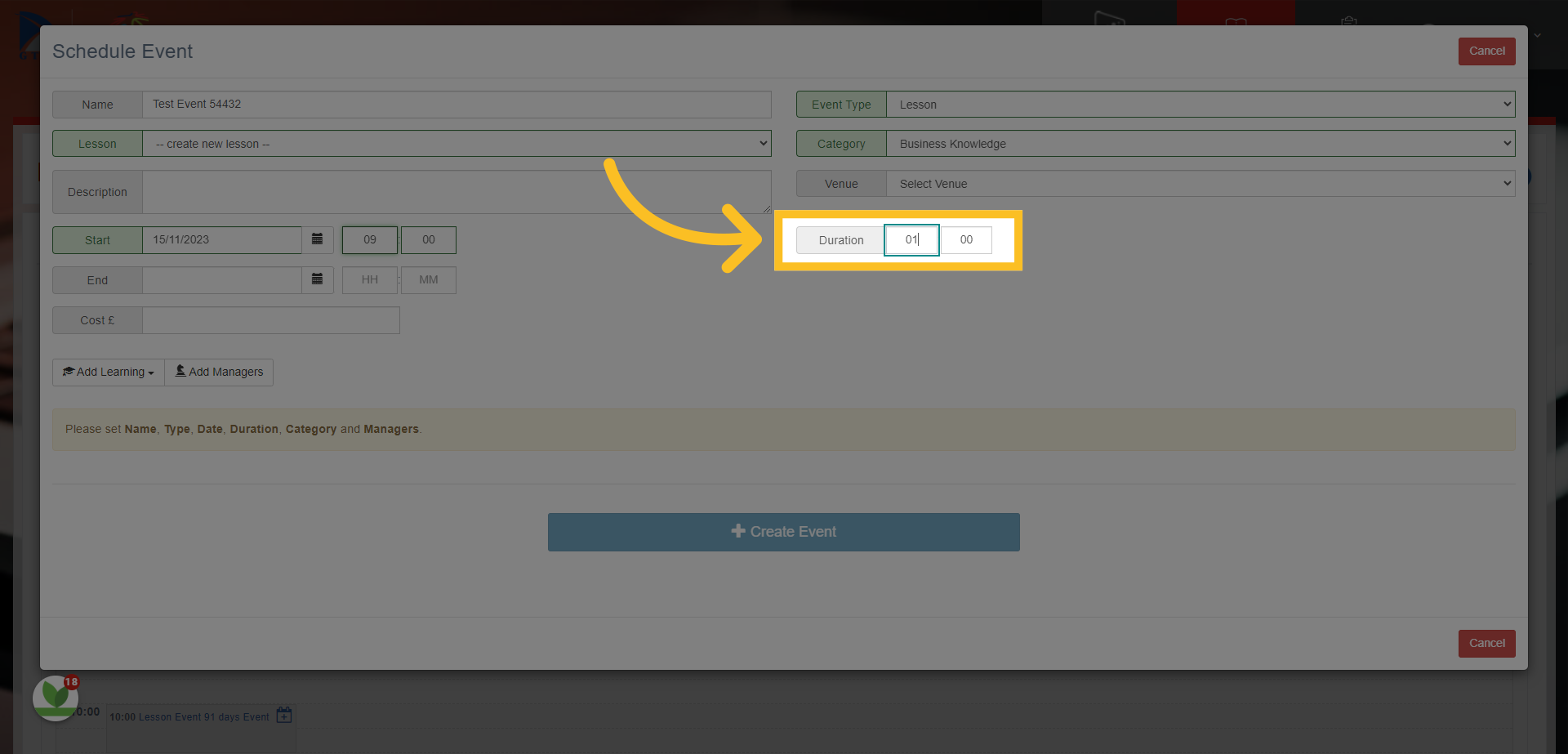Cancel using the top-right Cancel button
This screenshot has width=1568, height=754.
click(1486, 51)
